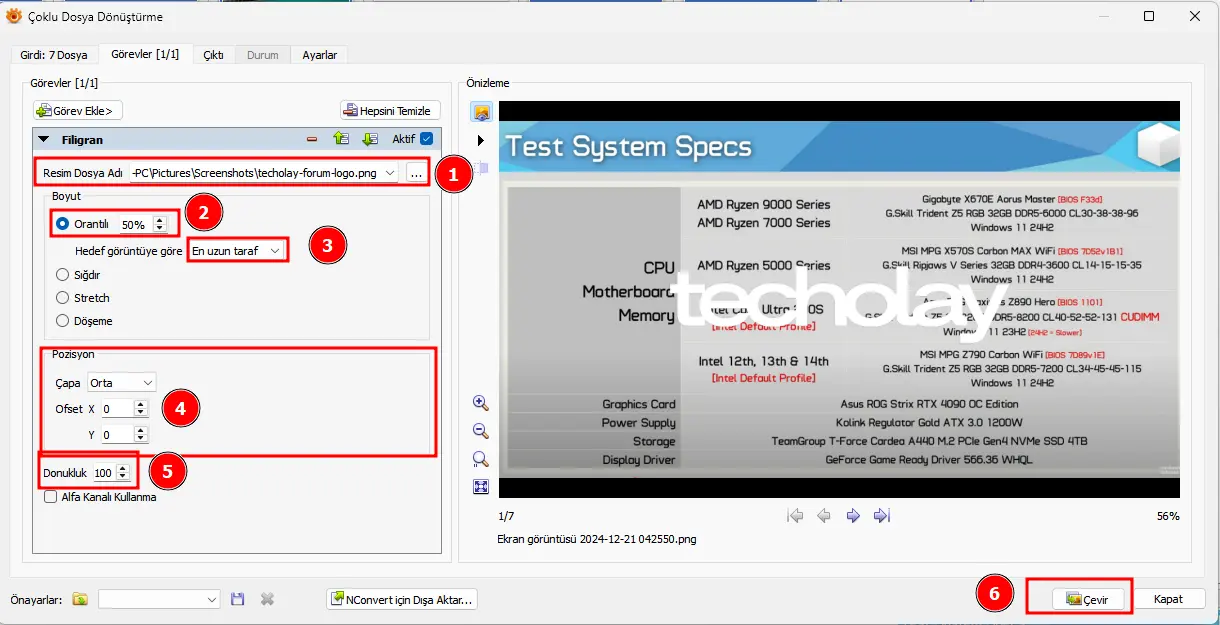This screenshot has height=625, width=1220.
Task: Open the Ayarlar tab
Action: pyautogui.click(x=320, y=55)
